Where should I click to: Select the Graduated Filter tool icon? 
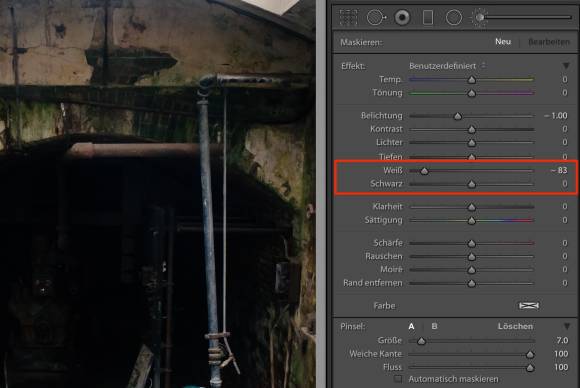click(x=428, y=17)
